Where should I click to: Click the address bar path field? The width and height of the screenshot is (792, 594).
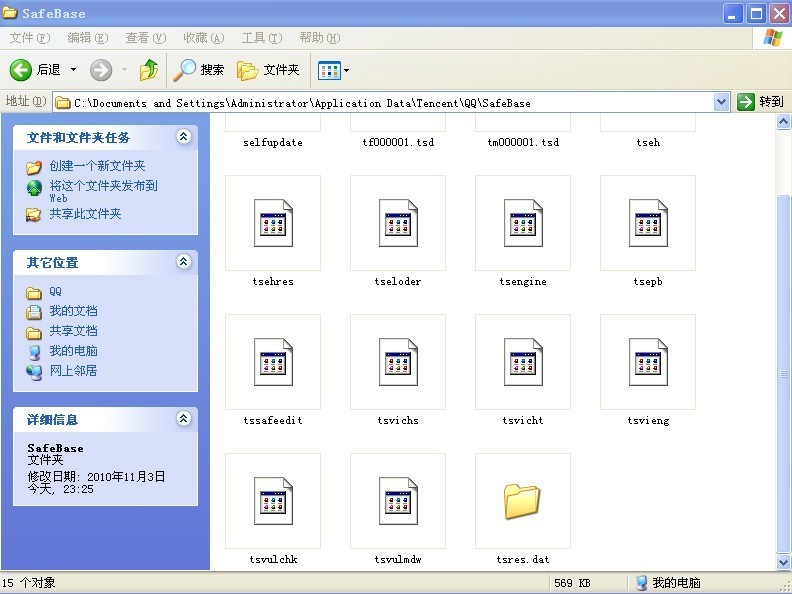point(390,103)
